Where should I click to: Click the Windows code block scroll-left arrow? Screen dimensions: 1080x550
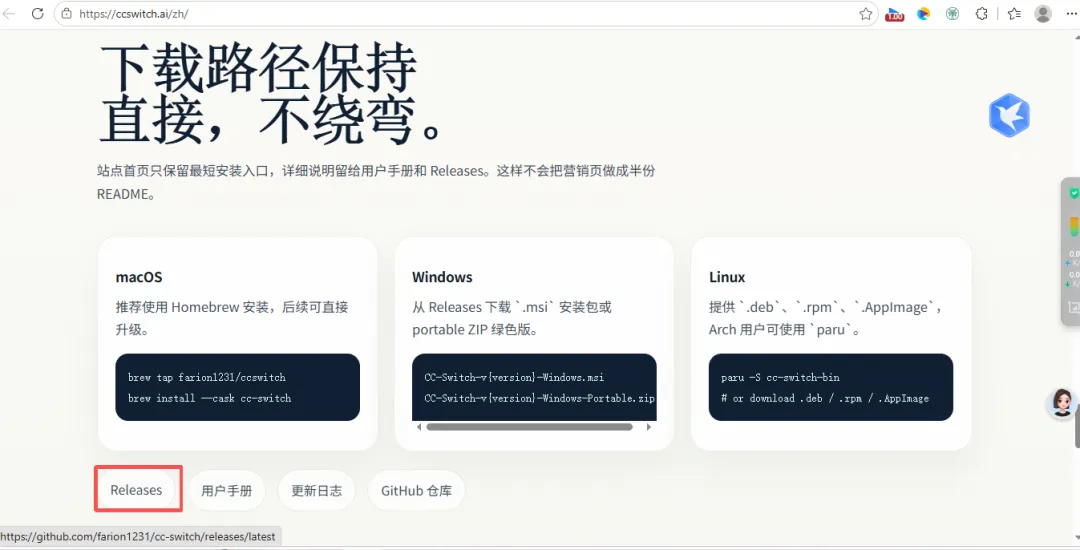[419, 427]
